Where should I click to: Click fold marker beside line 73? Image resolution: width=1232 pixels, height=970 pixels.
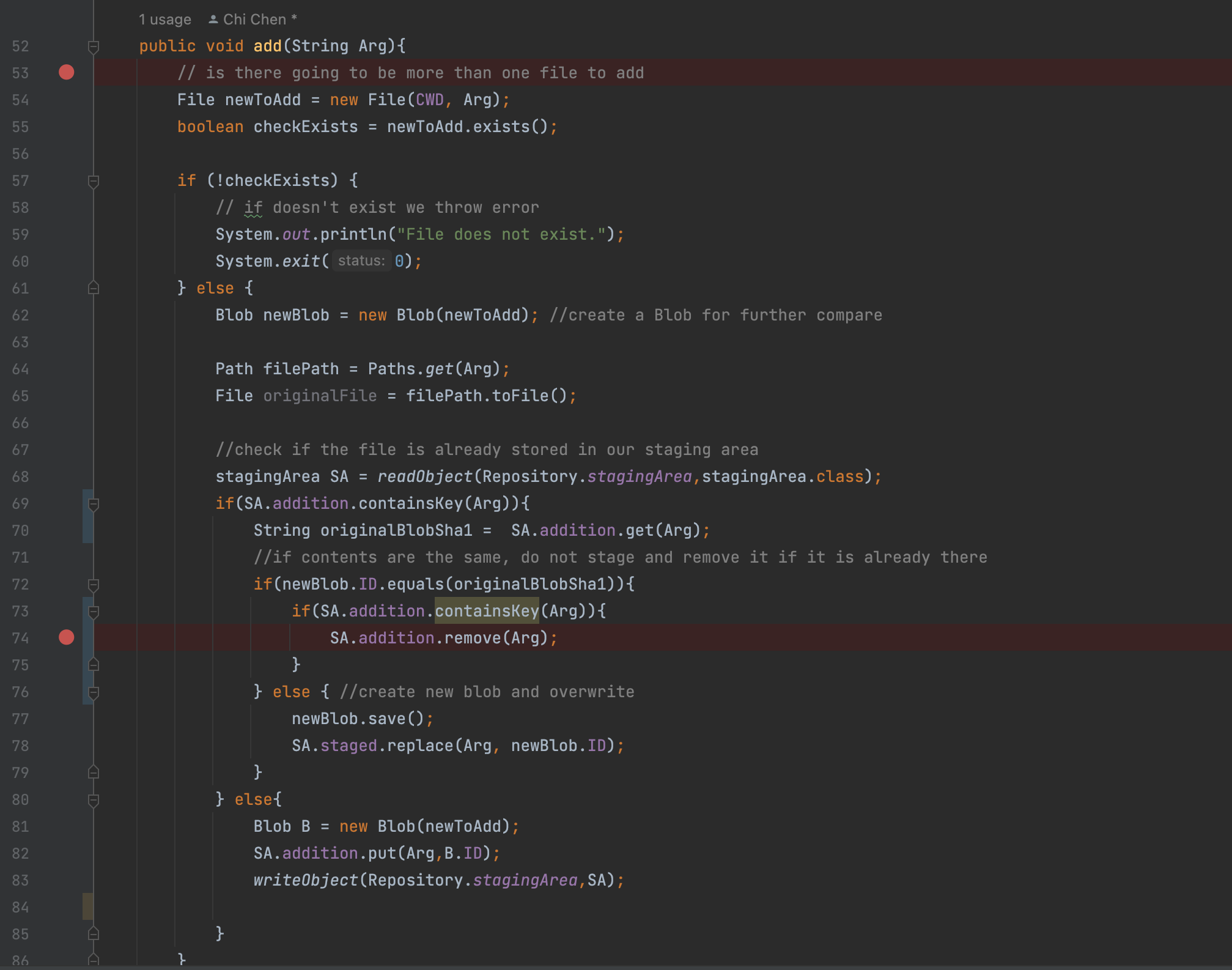tap(94, 612)
